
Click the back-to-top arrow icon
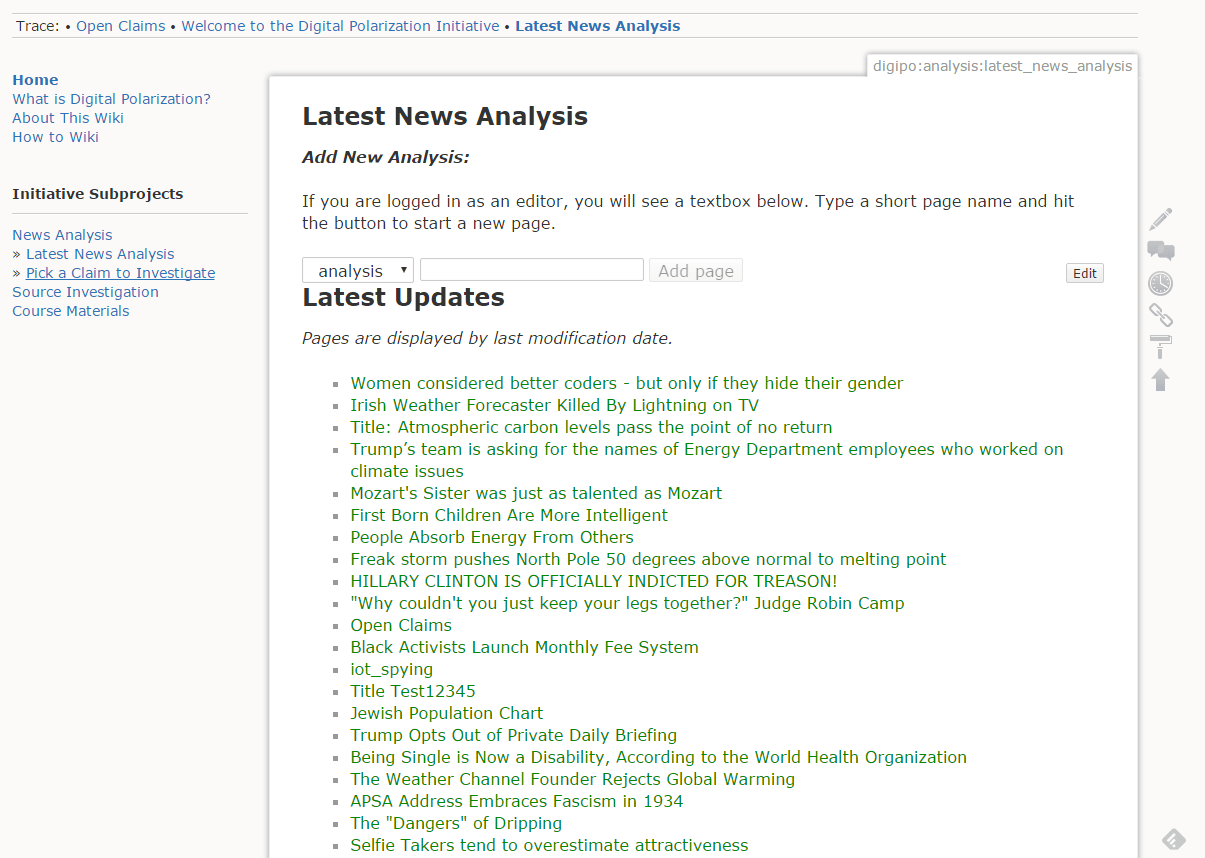pyautogui.click(x=1160, y=379)
